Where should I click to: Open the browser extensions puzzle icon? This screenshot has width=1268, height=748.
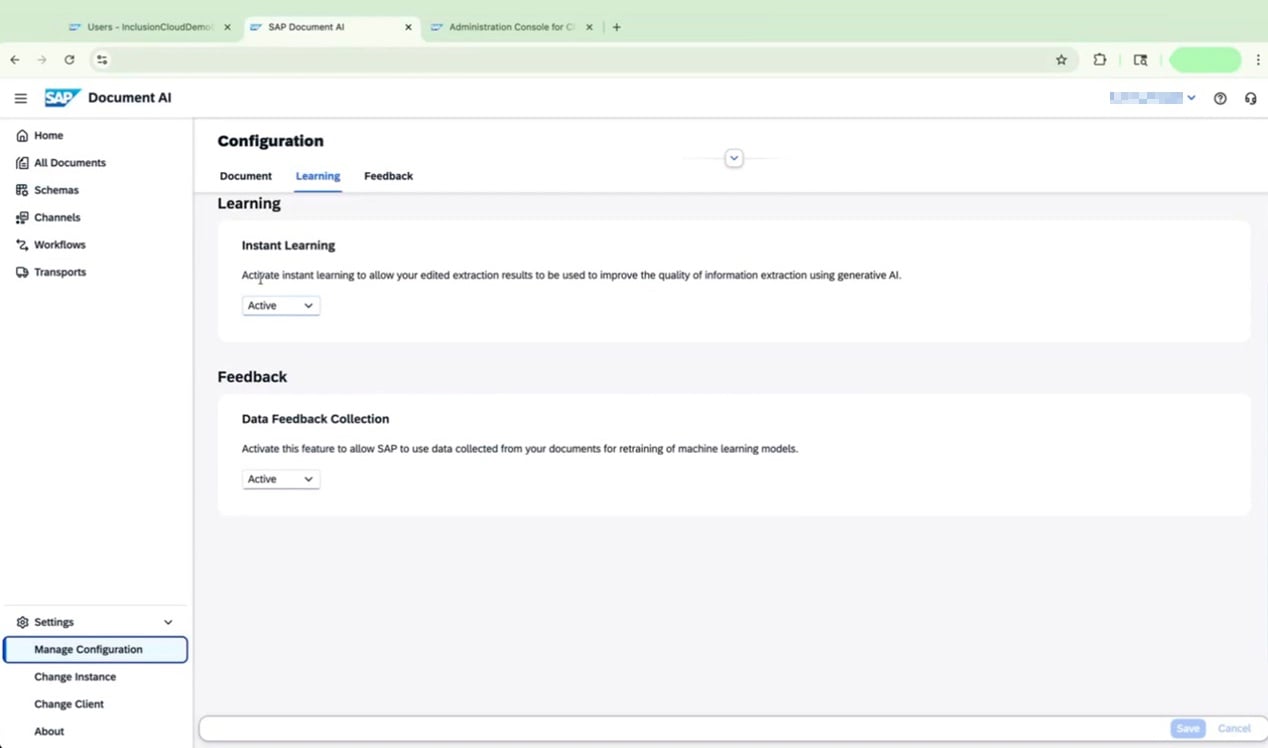(x=1100, y=60)
